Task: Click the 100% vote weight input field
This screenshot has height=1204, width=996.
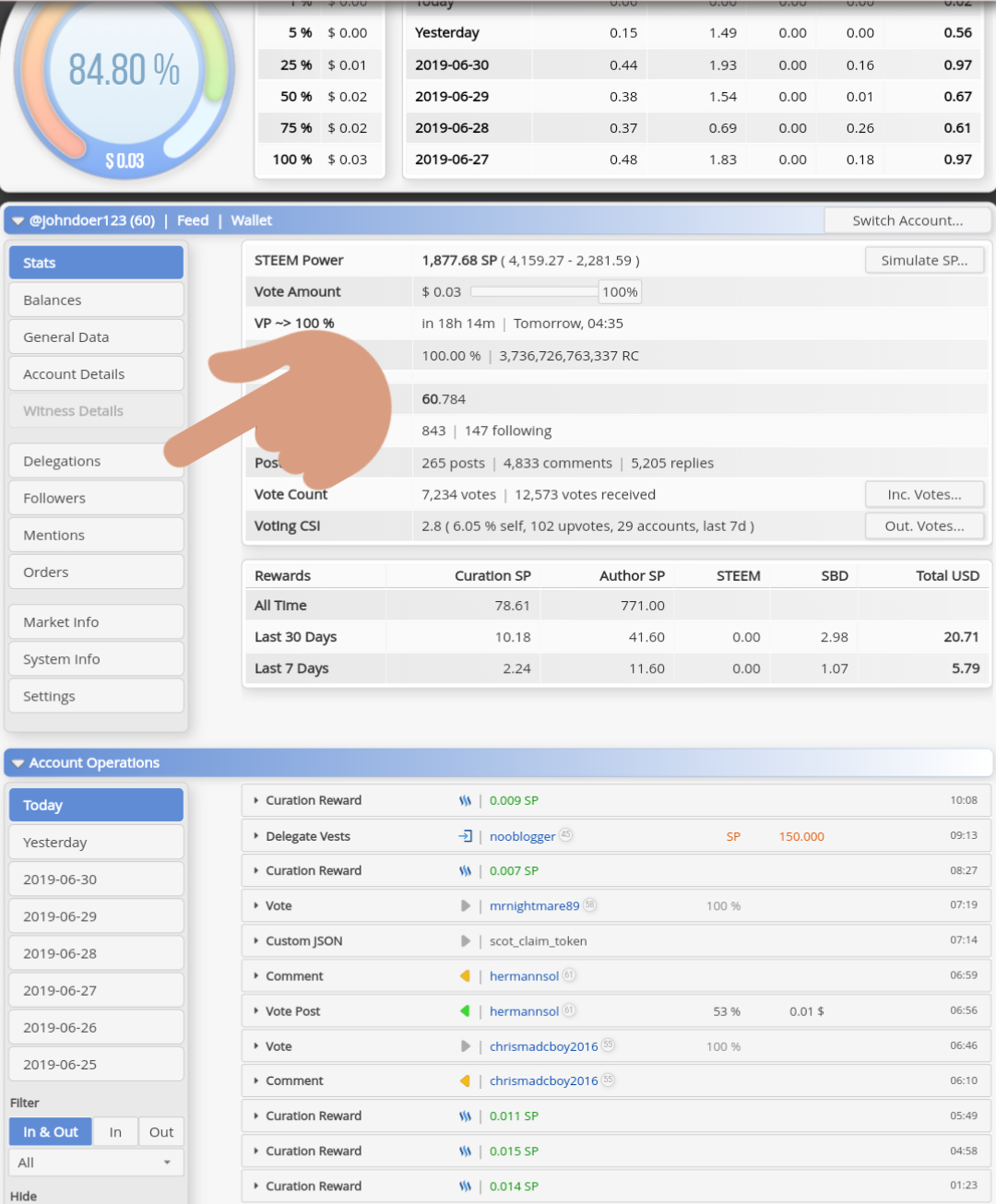Action: (620, 292)
